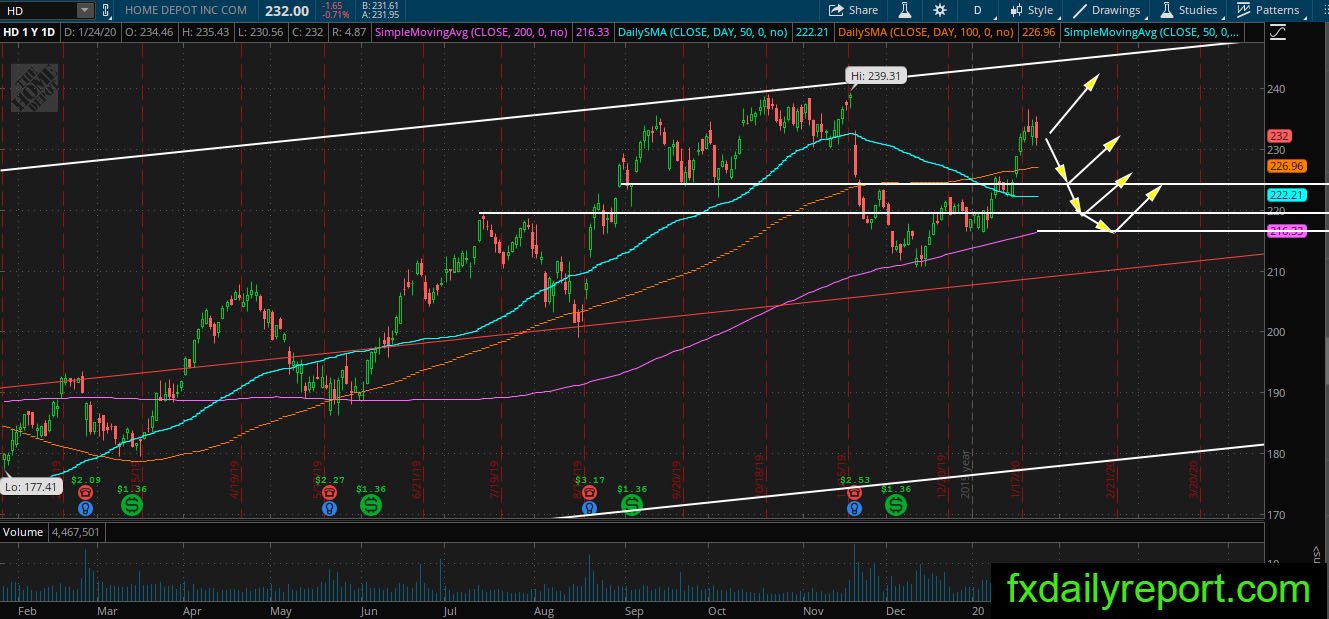Click the HD 1 Y 1D chart label
The height and width of the screenshot is (619, 1329).
(30, 33)
